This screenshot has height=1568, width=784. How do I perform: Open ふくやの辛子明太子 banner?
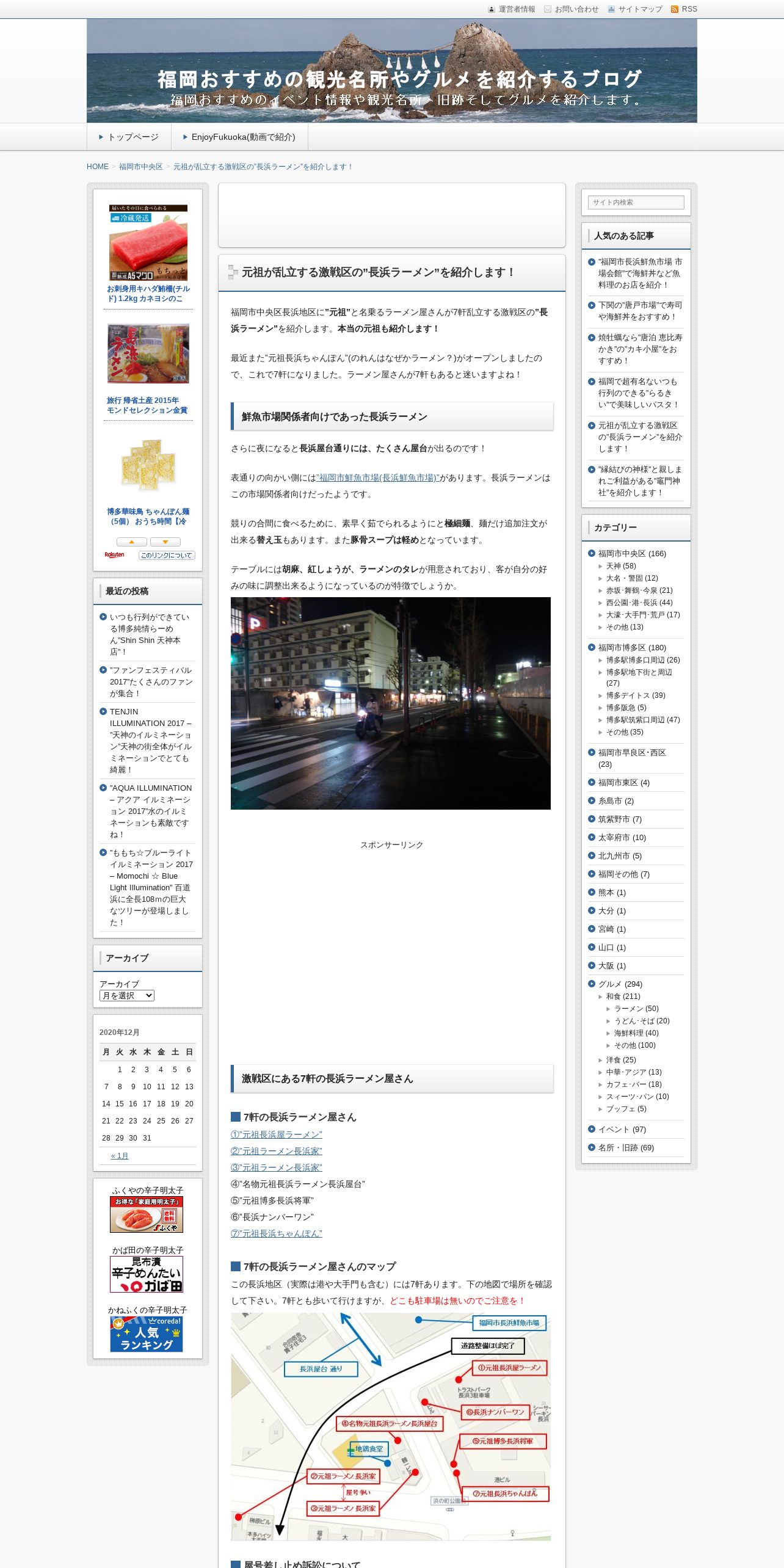pyautogui.click(x=147, y=1214)
